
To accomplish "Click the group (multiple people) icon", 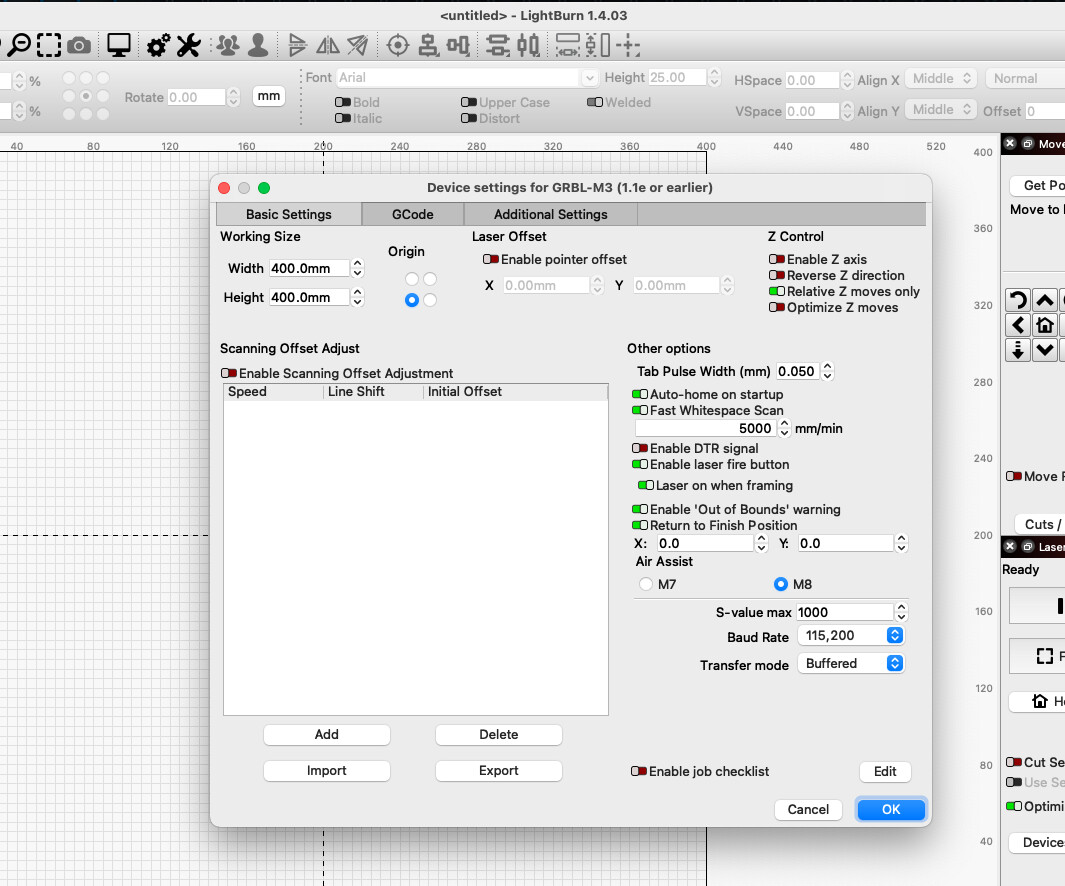I will tap(228, 46).
